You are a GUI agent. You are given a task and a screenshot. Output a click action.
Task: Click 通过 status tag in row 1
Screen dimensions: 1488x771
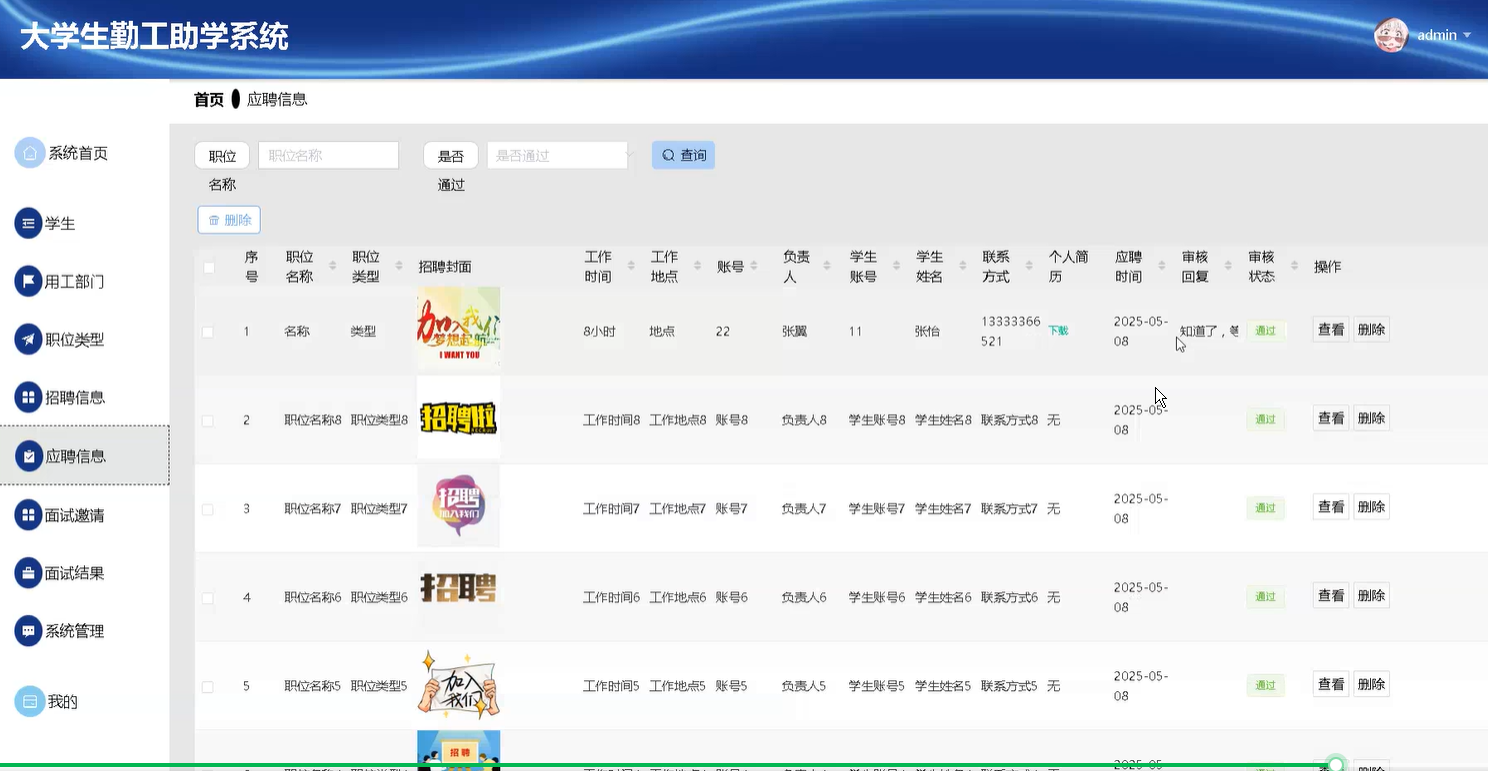pyautogui.click(x=1265, y=331)
